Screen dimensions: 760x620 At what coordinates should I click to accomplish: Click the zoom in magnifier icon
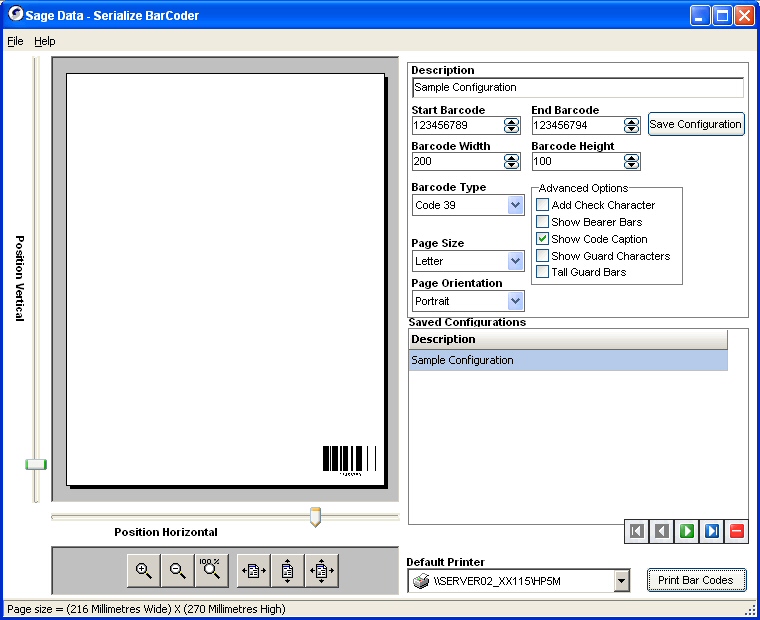(x=143, y=571)
